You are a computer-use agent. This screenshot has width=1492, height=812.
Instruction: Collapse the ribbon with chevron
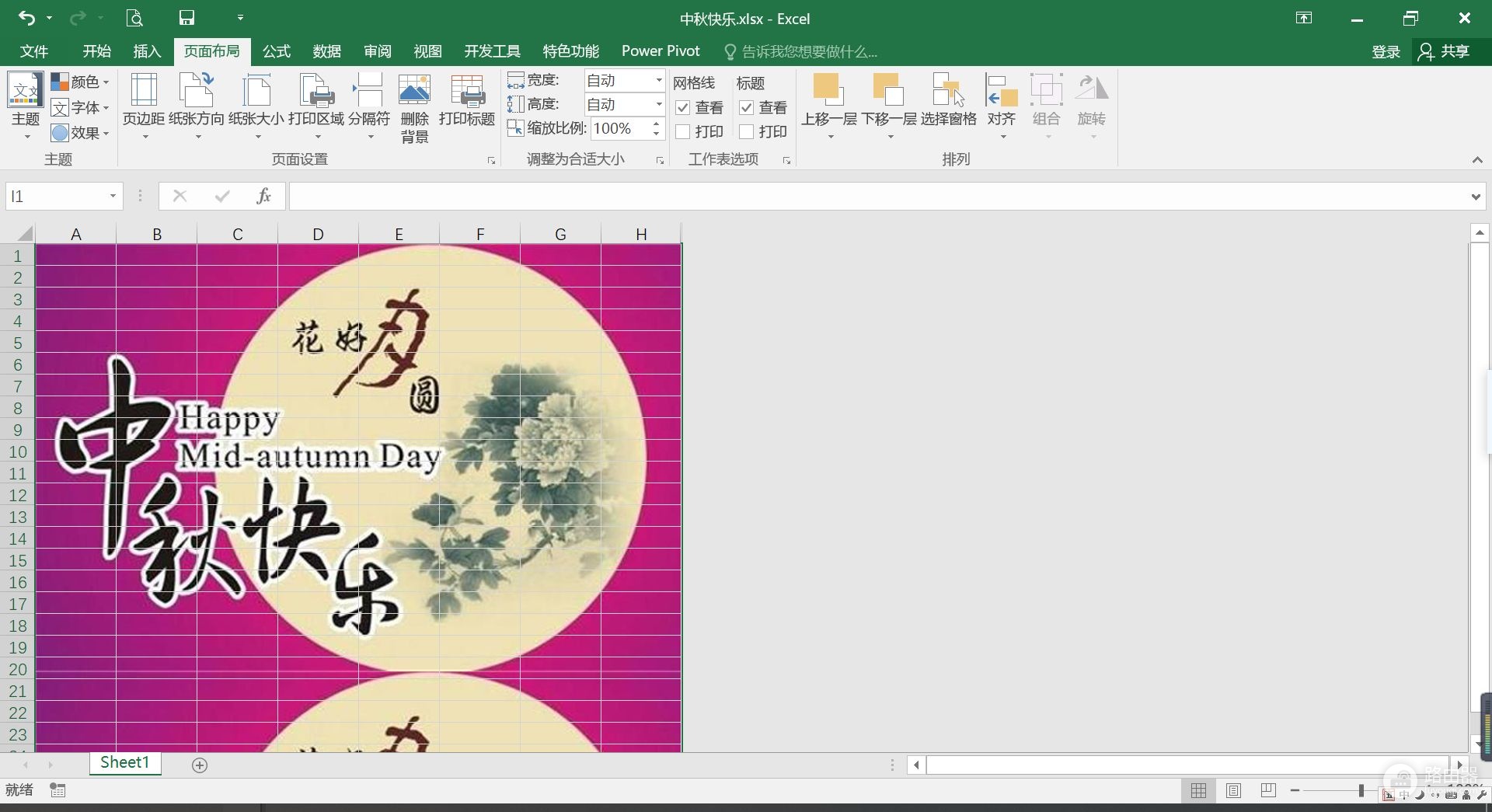[1476, 159]
